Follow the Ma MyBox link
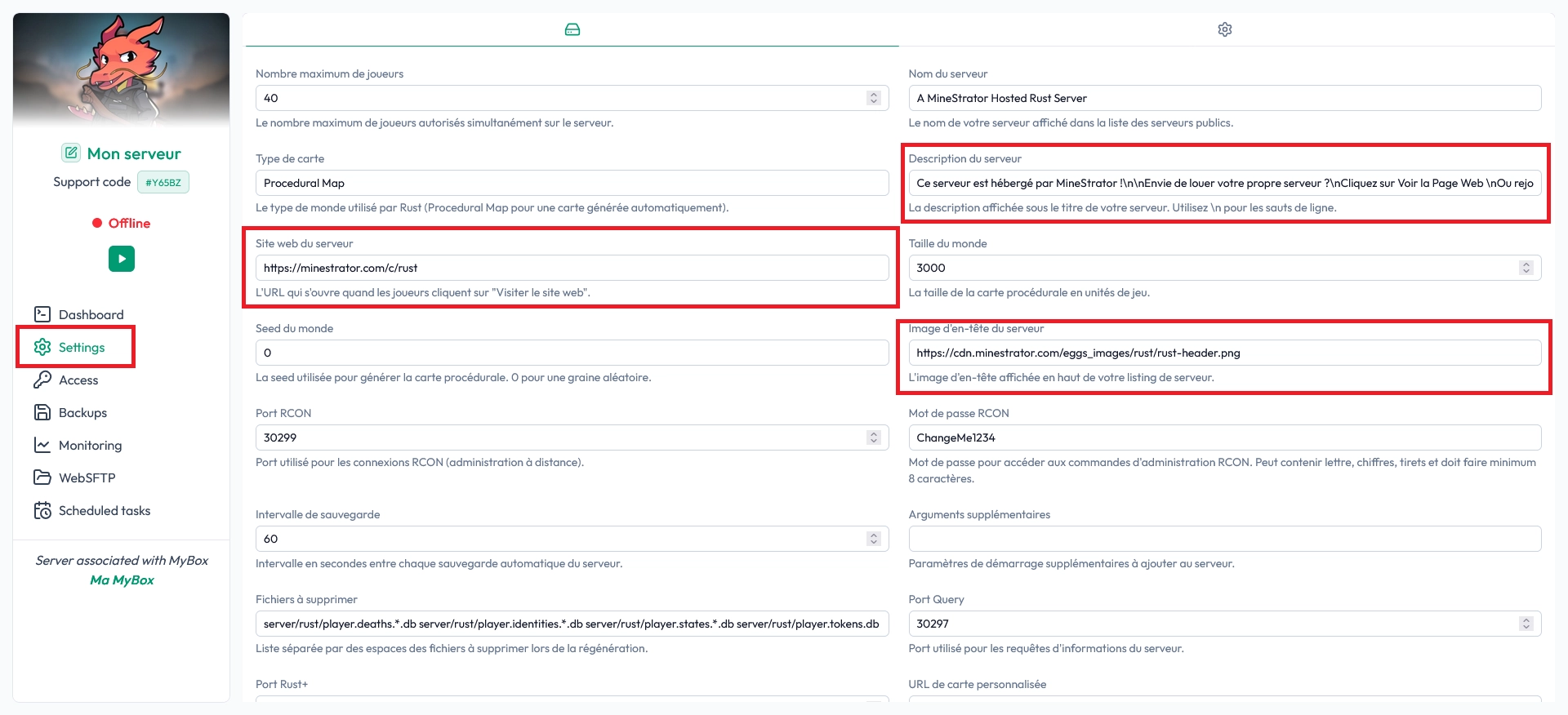Viewport: 1568px width, 715px height. point(122,580)
